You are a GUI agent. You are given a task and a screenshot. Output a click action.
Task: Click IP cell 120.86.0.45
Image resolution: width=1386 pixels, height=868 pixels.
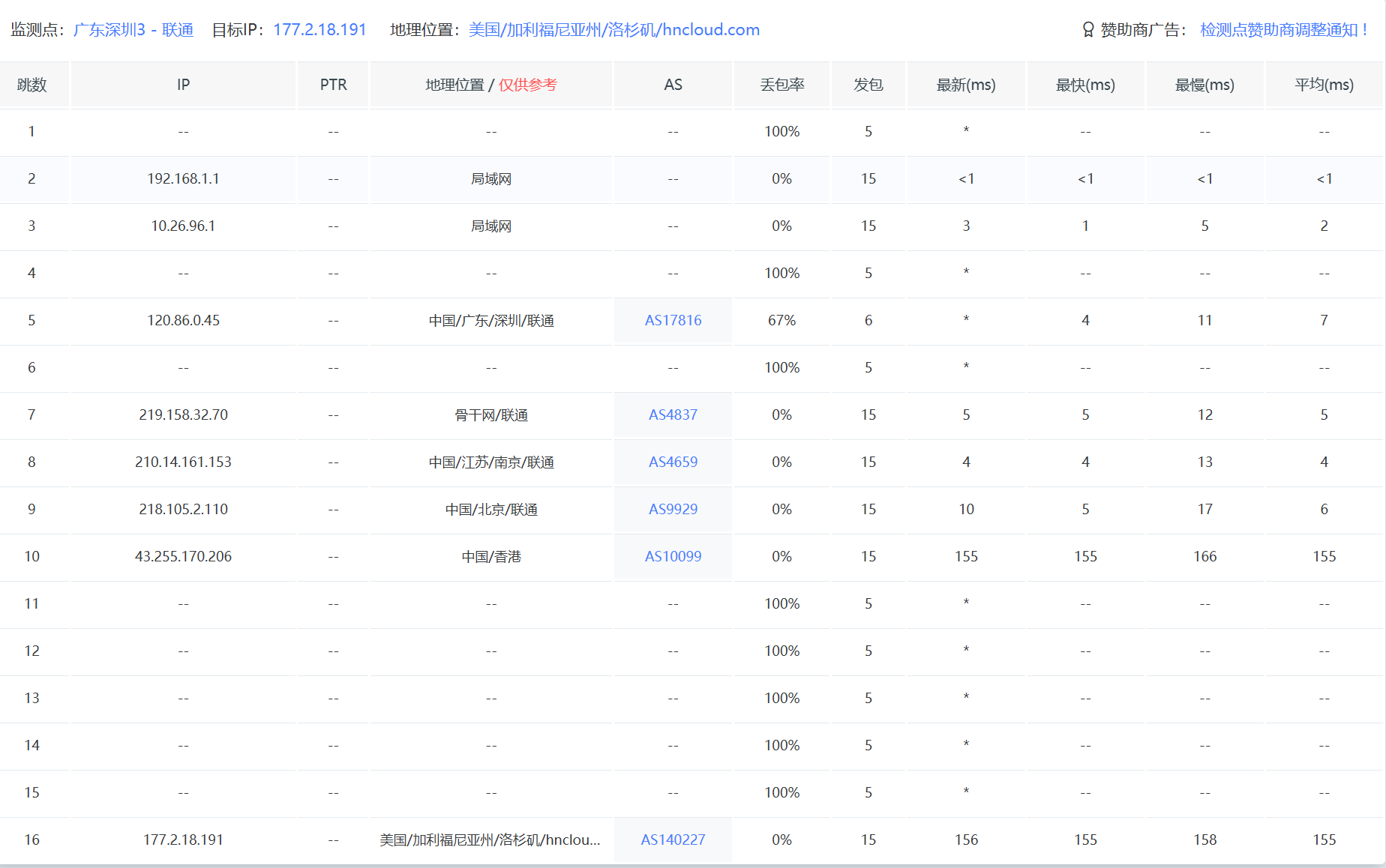tap(183, 320)
